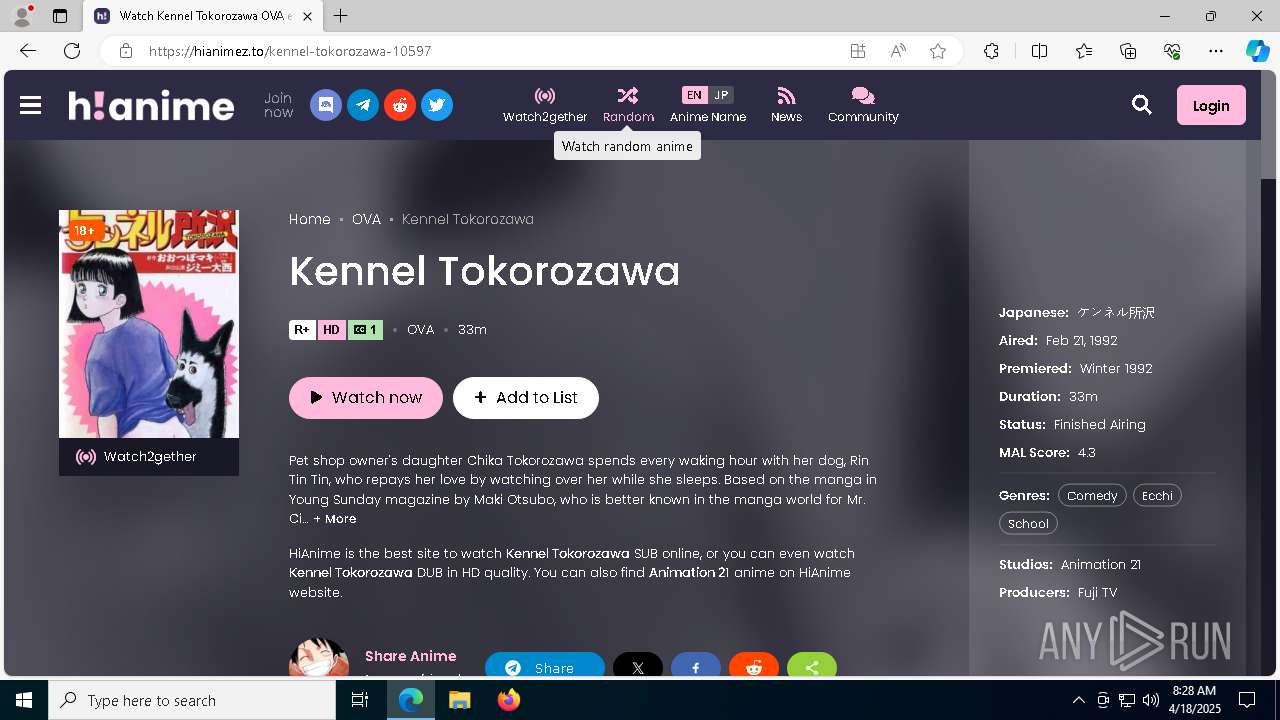Open the hamburger sidebar menu
Image resolution: width=1280 pixels, height=720 pixels.
[x=31, y=105]
